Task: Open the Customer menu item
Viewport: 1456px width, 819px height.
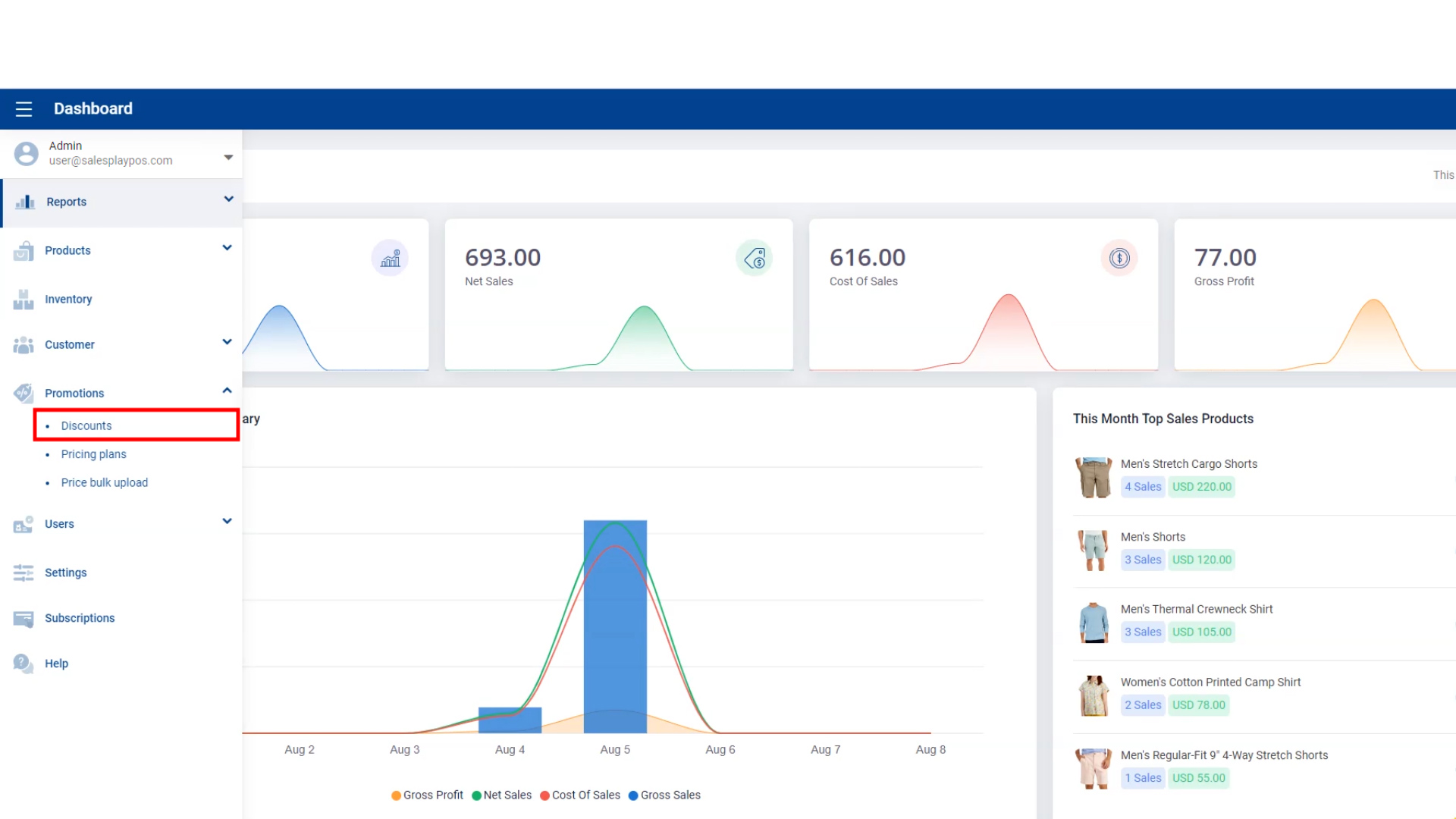Action: pyautogui.click(x=70, y=344)
